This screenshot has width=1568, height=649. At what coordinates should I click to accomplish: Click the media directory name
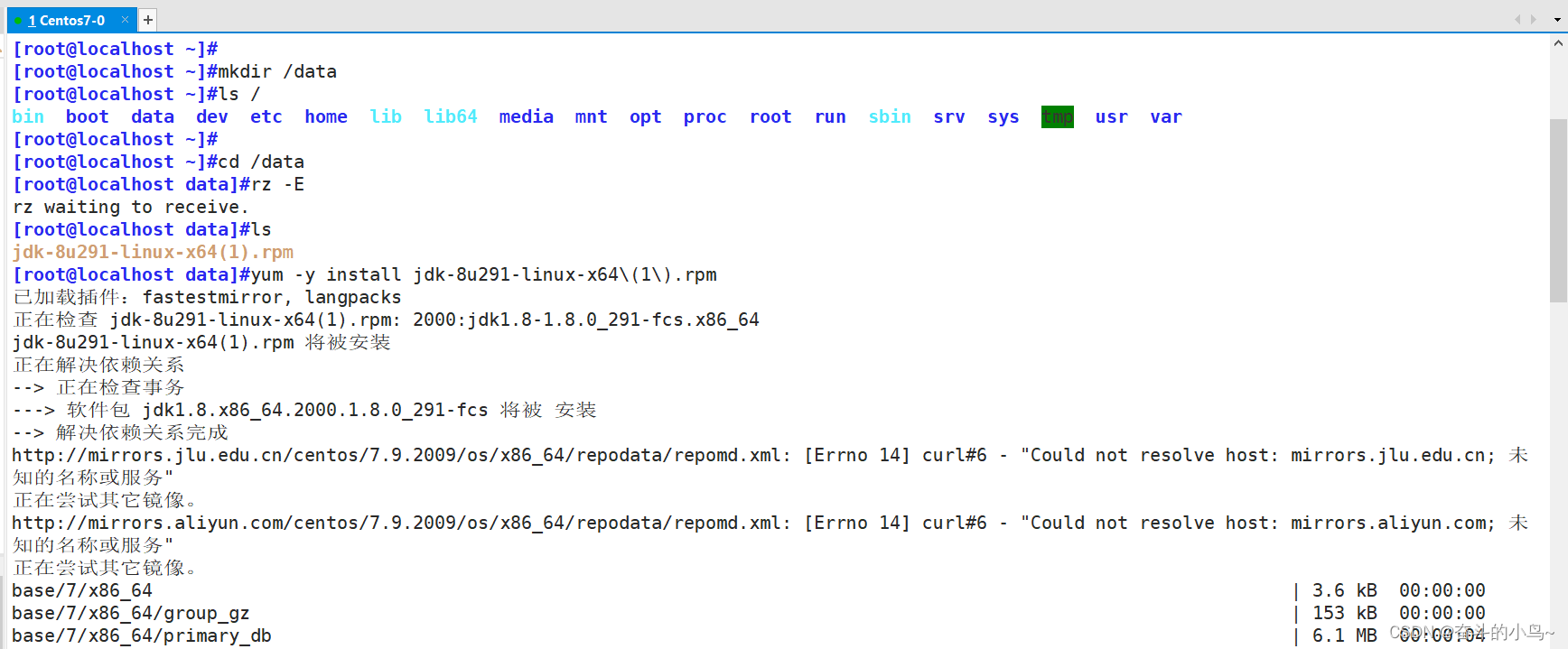[526, 117]
